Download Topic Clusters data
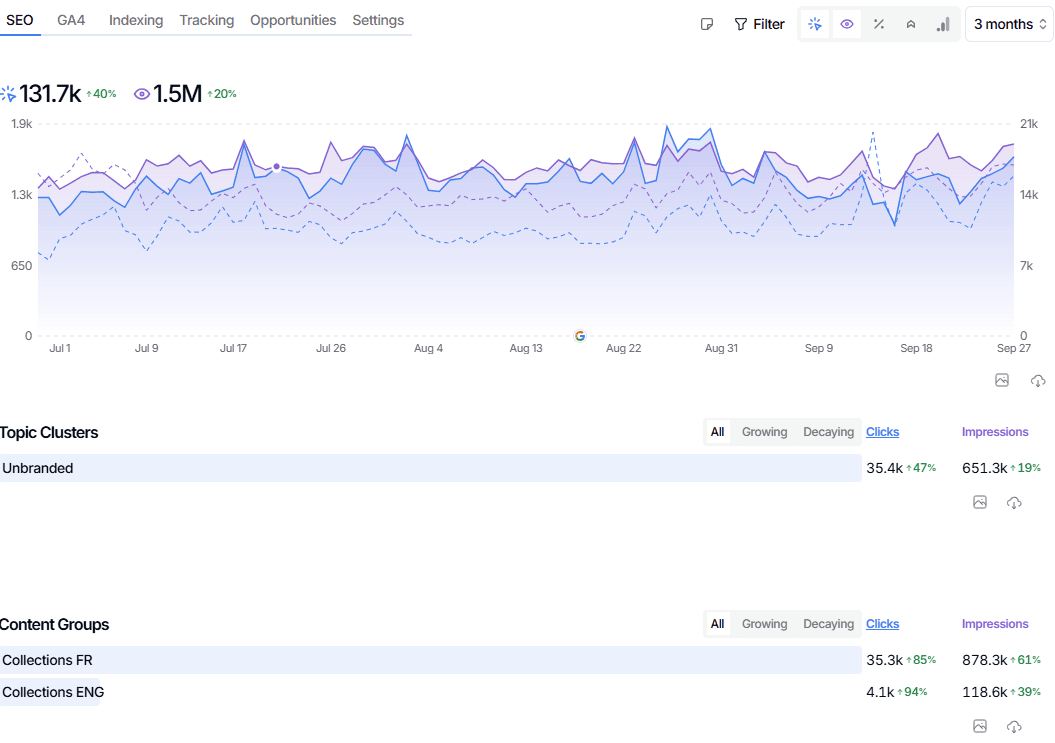This screenshot has width=1055, height=743. [x=1014, y=503]
